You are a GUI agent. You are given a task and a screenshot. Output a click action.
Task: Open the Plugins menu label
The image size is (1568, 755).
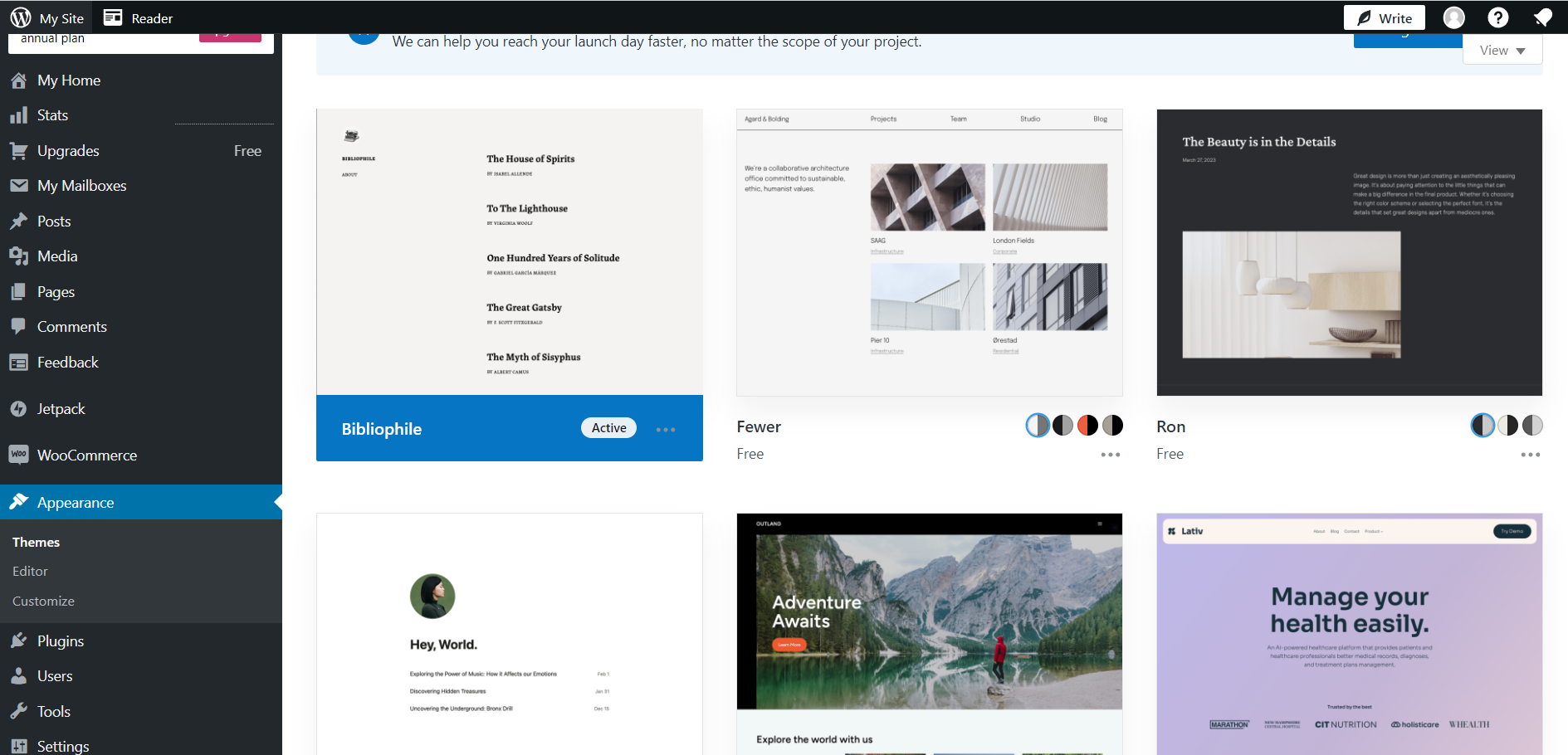(x=61, y=641)
